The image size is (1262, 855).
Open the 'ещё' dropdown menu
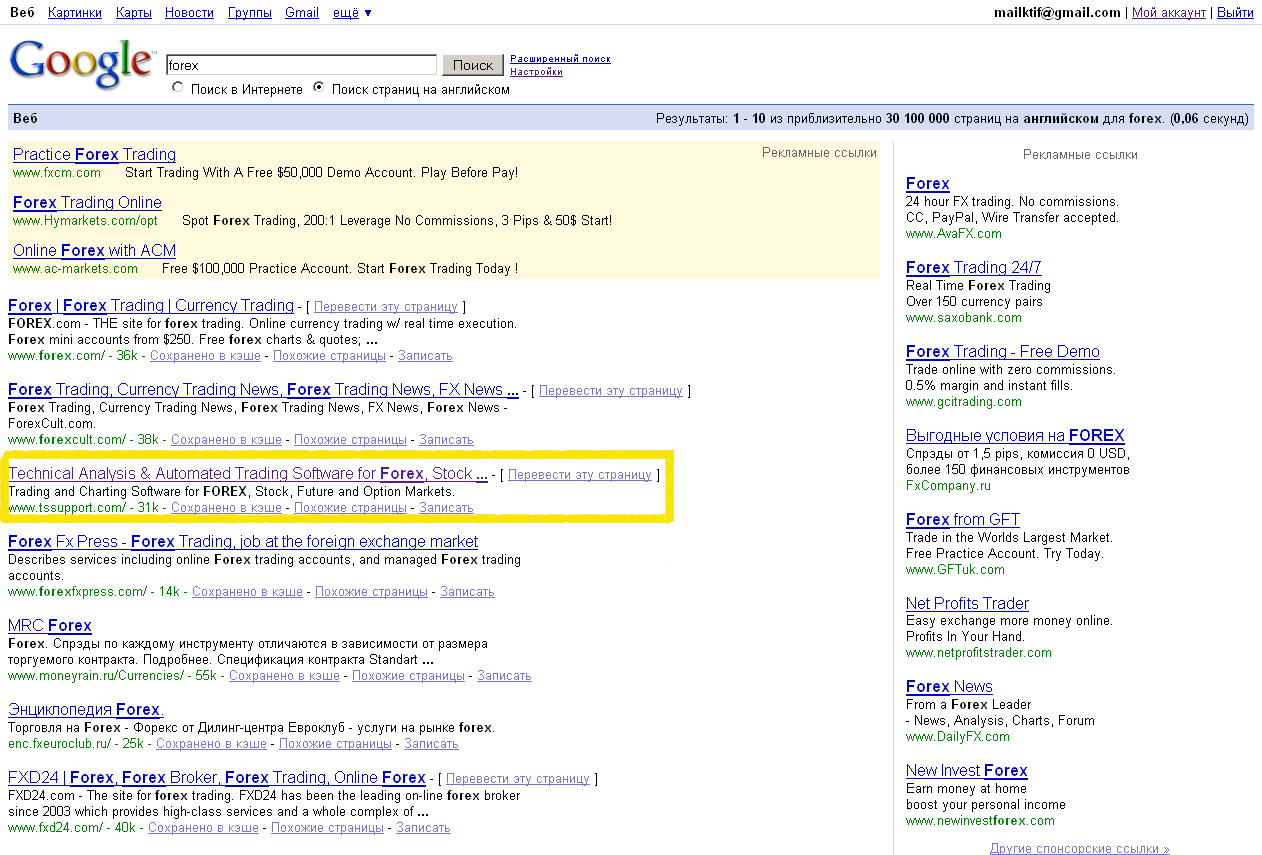point(352,13)
